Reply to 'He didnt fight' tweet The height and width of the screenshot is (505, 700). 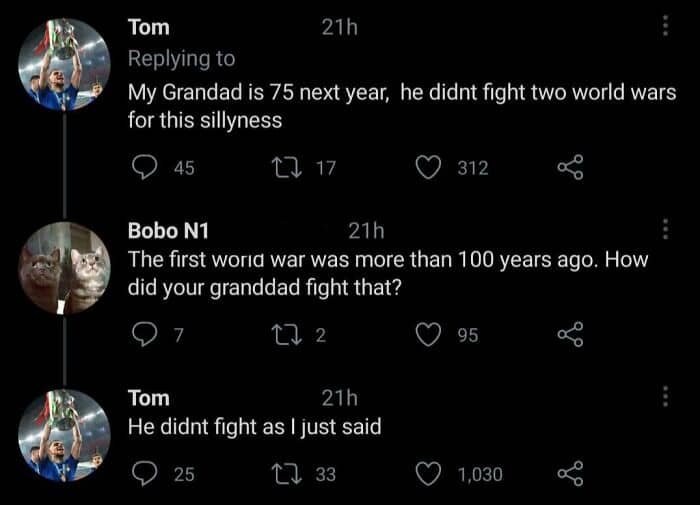146,474
